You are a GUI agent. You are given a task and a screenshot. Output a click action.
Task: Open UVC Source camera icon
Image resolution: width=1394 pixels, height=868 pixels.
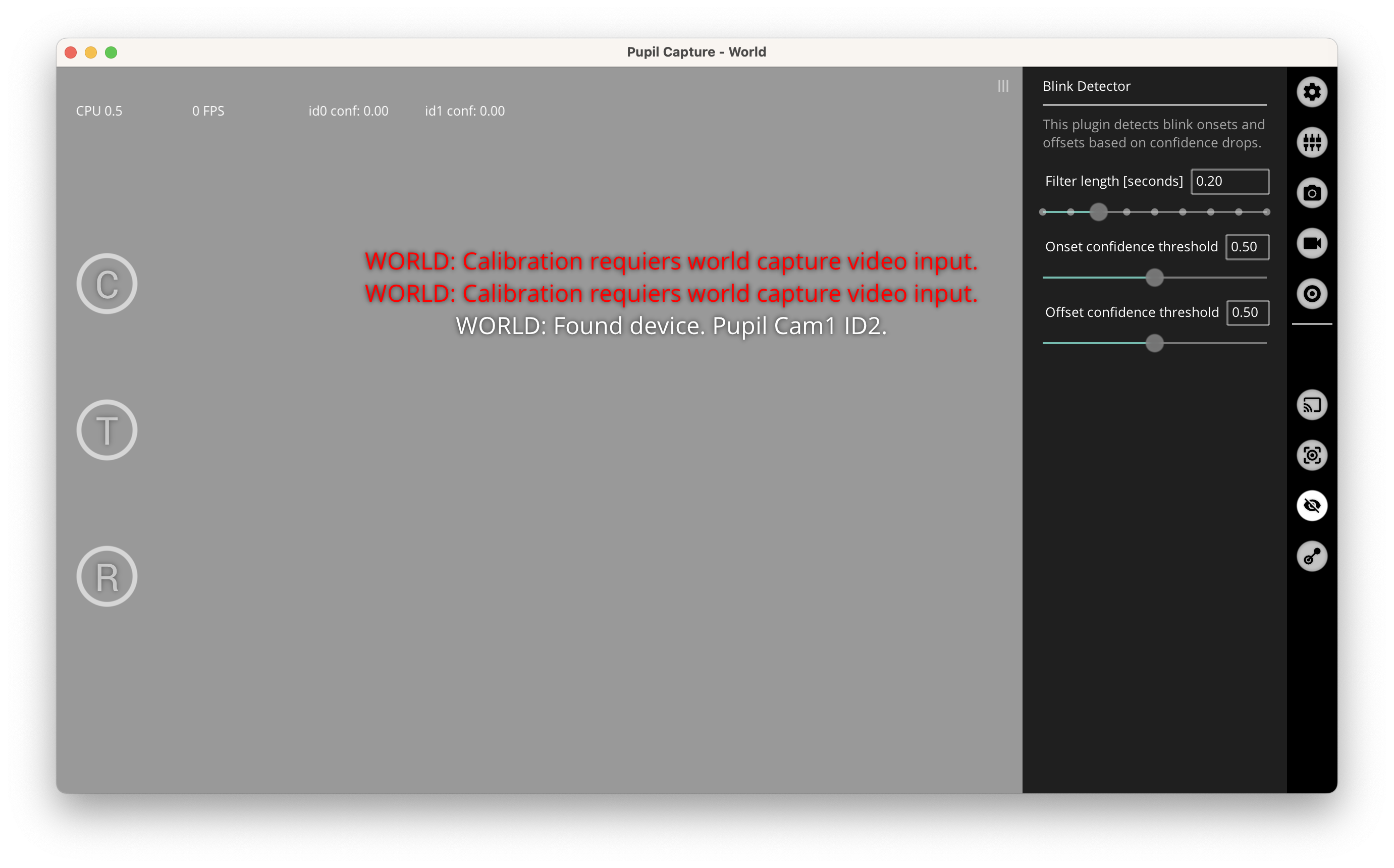(1311, 193)
